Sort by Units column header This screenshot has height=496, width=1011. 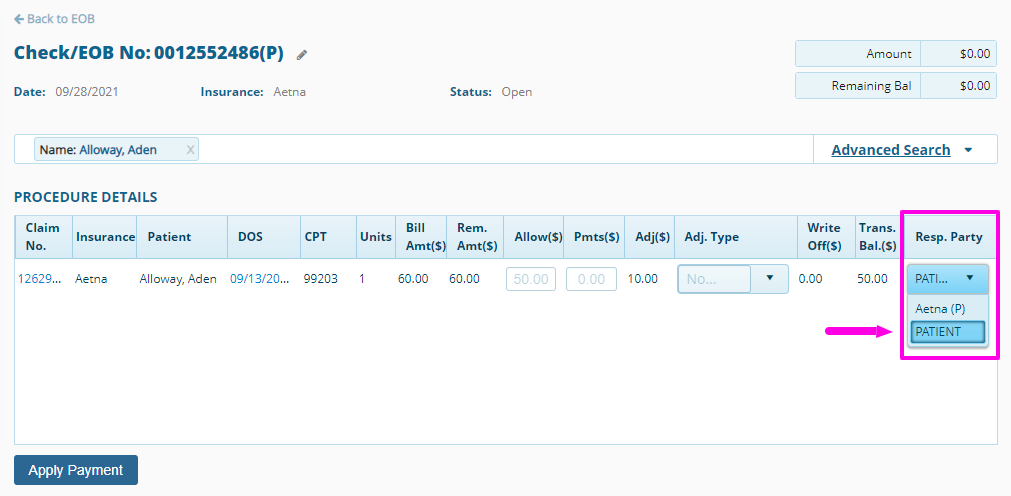point(376,237)
